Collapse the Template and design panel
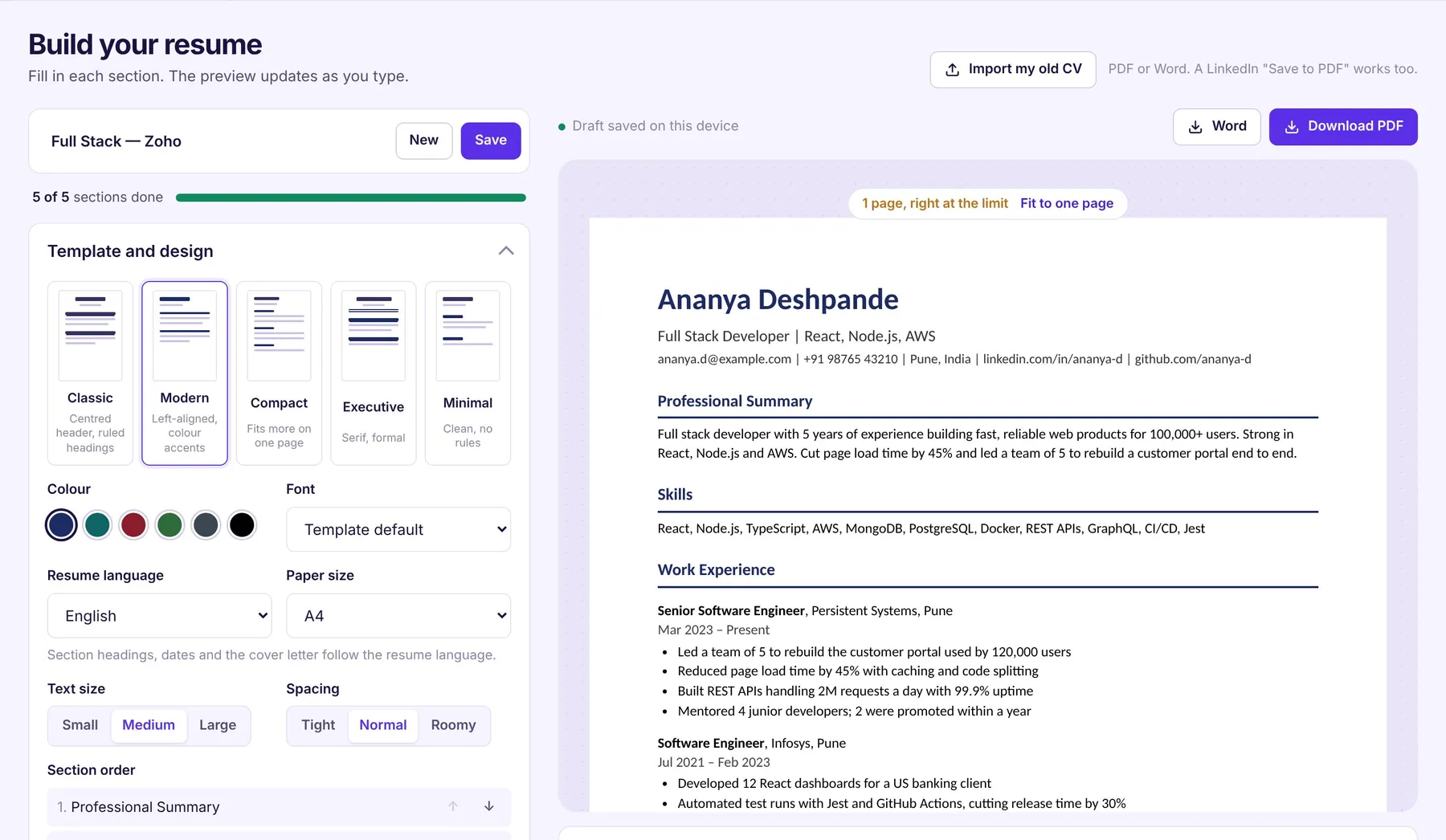 [x=506, y=251]
